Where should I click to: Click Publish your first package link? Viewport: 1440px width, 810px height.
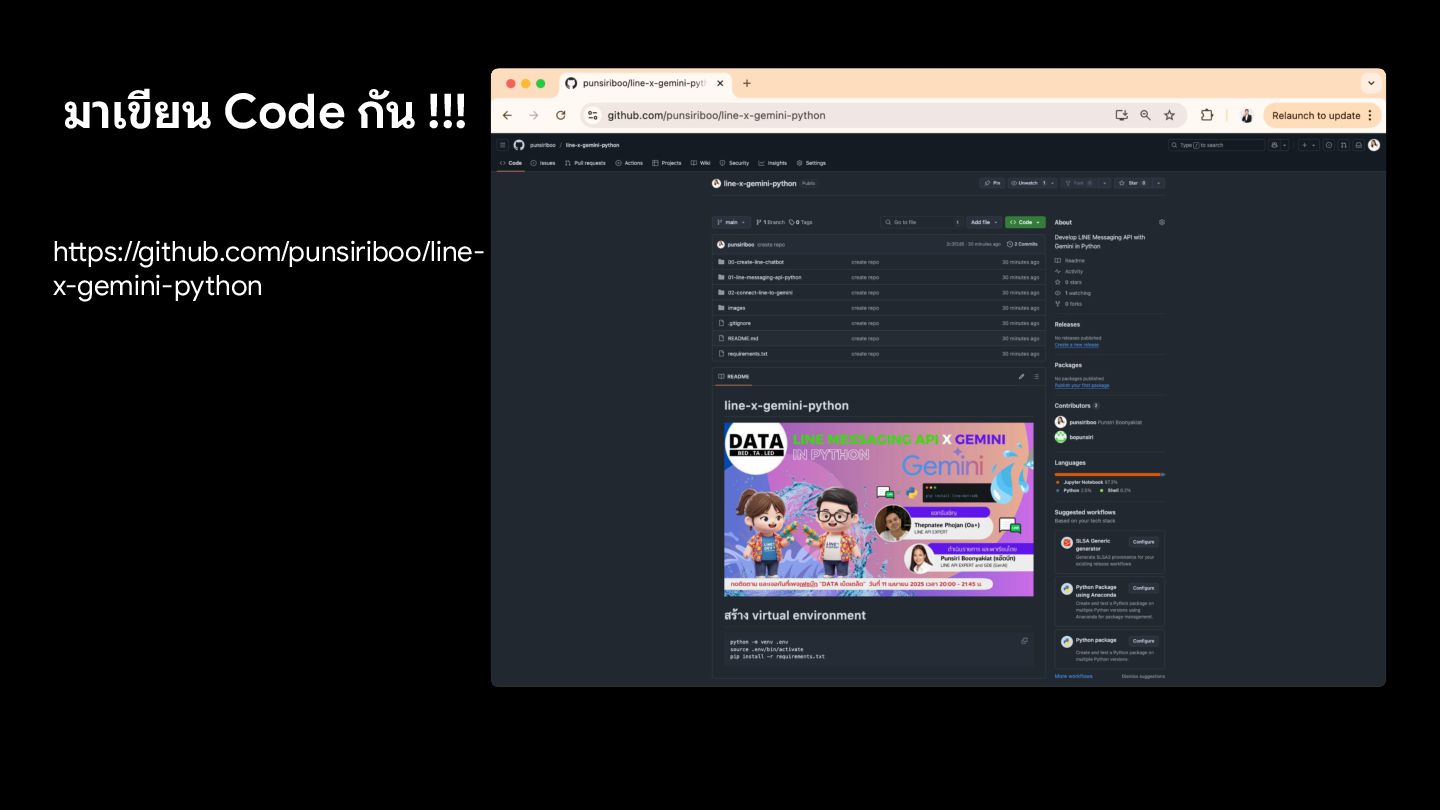coord(1082,385)
